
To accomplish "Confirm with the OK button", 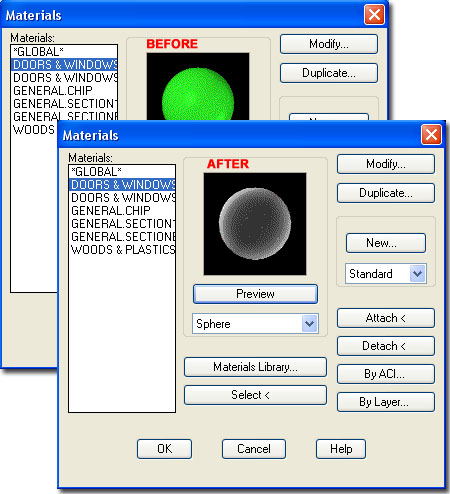I will click(164, 449).
